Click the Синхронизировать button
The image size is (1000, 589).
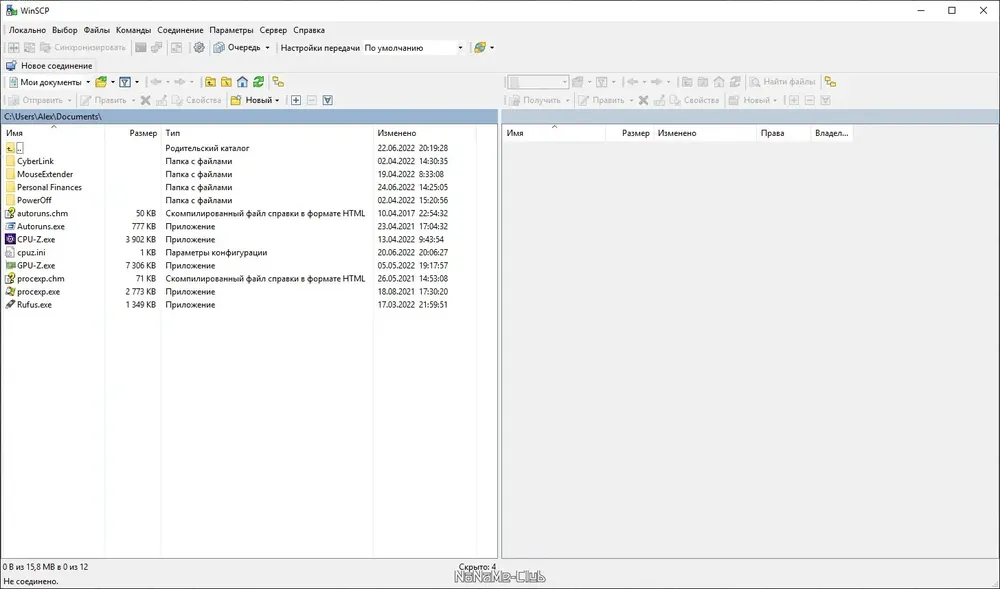click(83, 48)
